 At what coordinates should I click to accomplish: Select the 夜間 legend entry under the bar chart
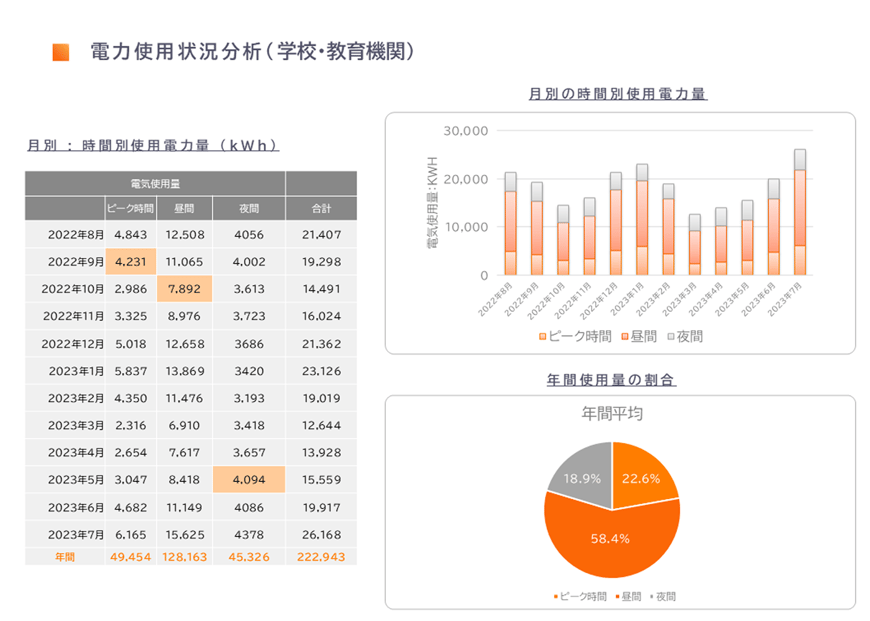click(685, 336)
